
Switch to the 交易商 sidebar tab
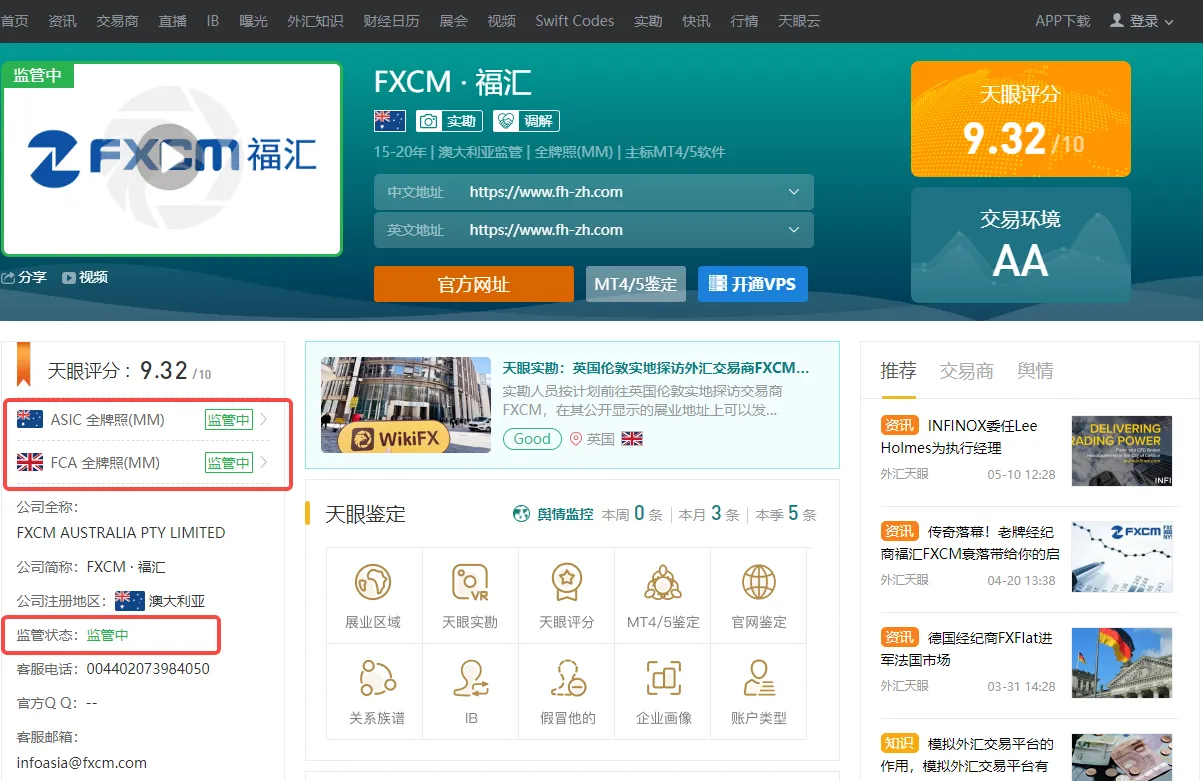coord(967,371)
